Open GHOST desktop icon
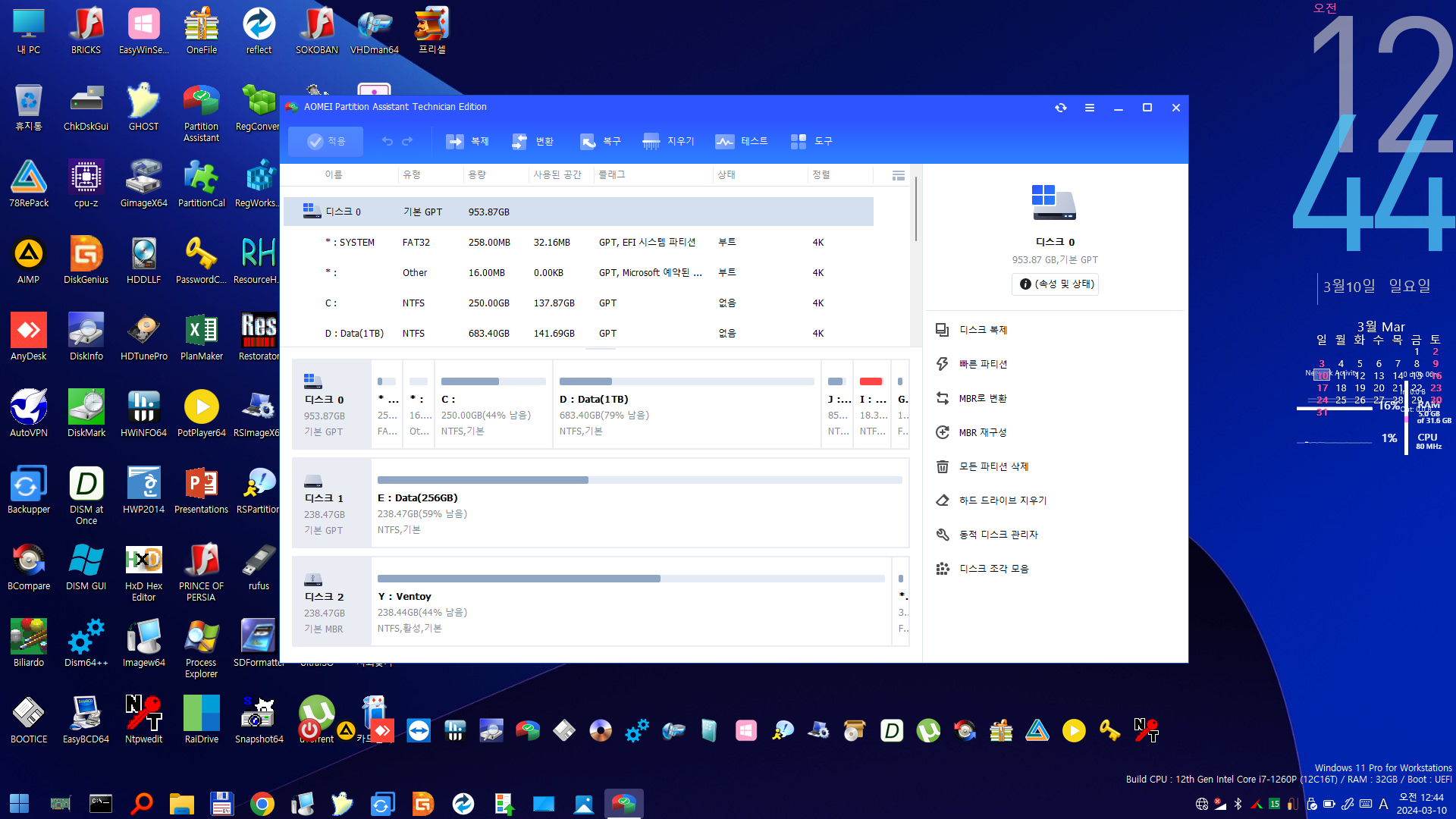Screen dimensions: 1456x819 [143, 108]
